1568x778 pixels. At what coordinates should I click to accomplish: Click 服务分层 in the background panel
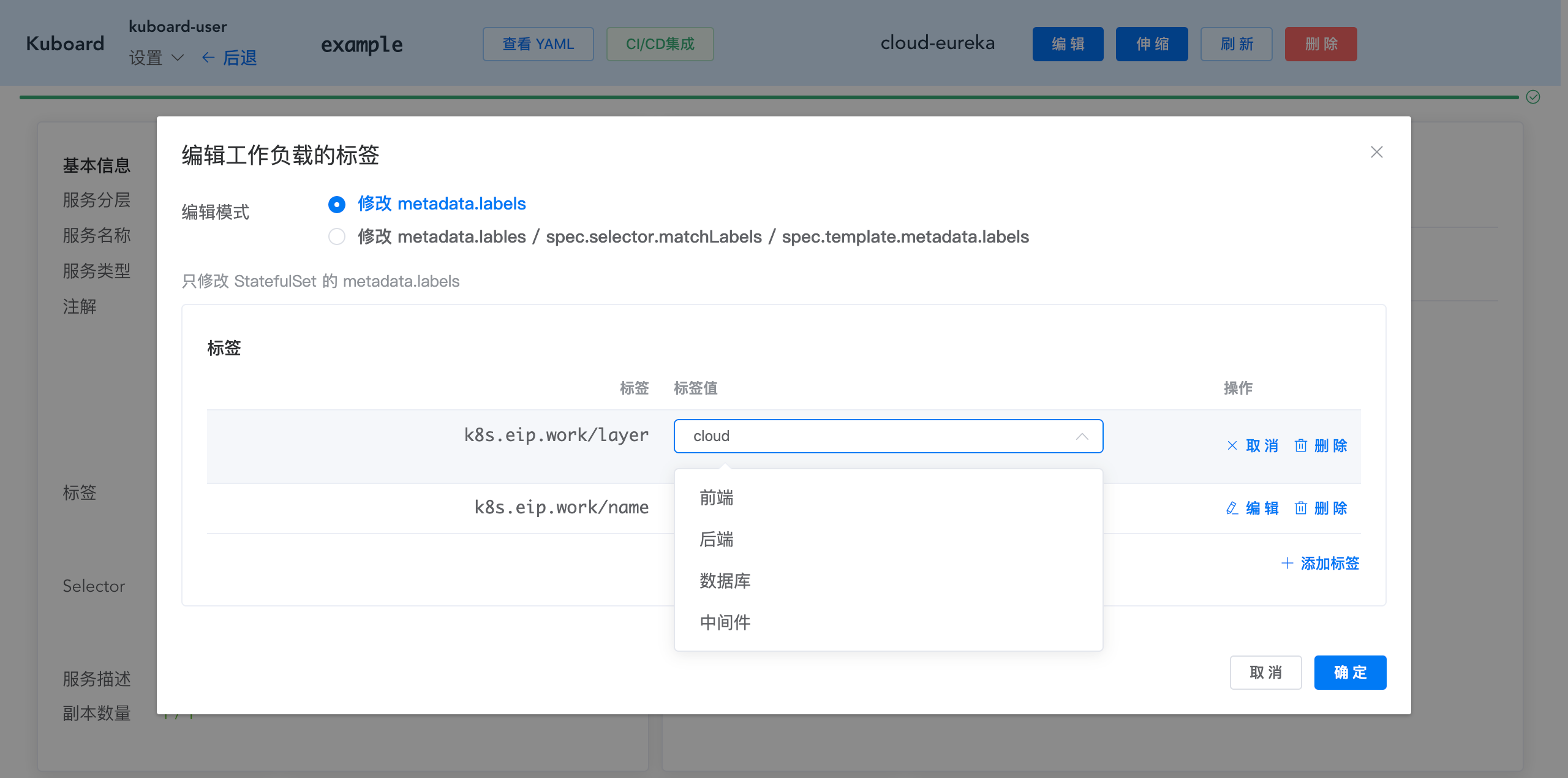pos(97,200)
